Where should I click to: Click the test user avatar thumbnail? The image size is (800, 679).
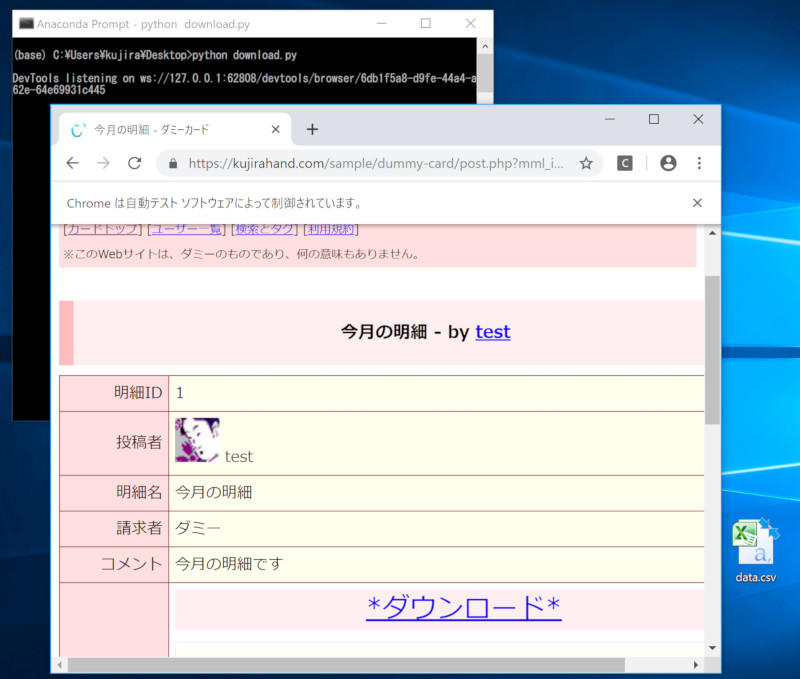click(x=197, y=440)
